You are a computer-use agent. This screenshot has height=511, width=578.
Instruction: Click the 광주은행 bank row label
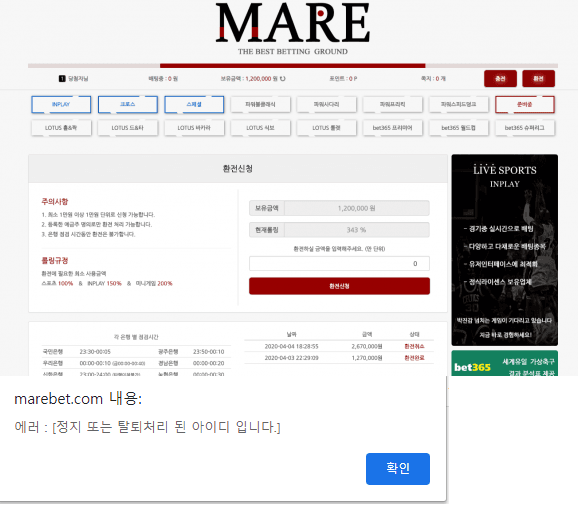[x=168, y=352]
